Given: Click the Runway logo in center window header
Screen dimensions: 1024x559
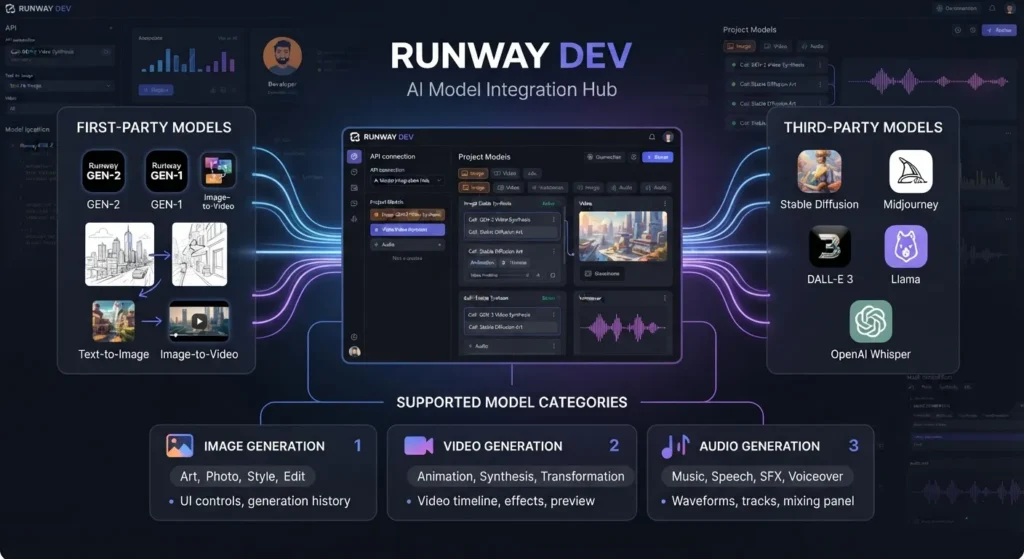Looking at the screenshot, I should tap(355, 137).
